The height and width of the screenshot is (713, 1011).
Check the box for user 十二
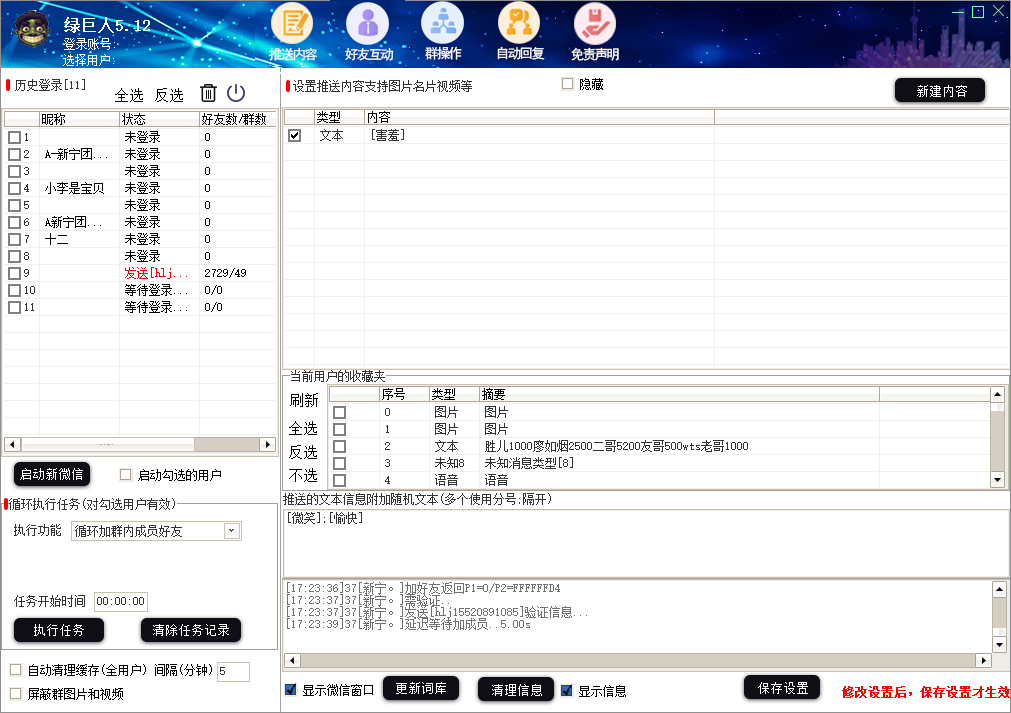(14, 239)
